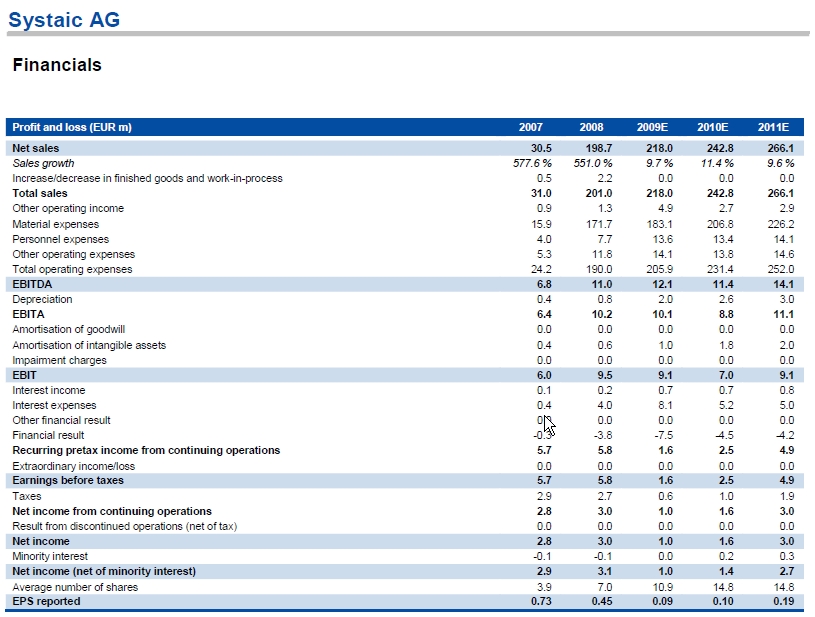Click Net income from continuing operations label
This screenshot has width=815, height=617.
112,511
